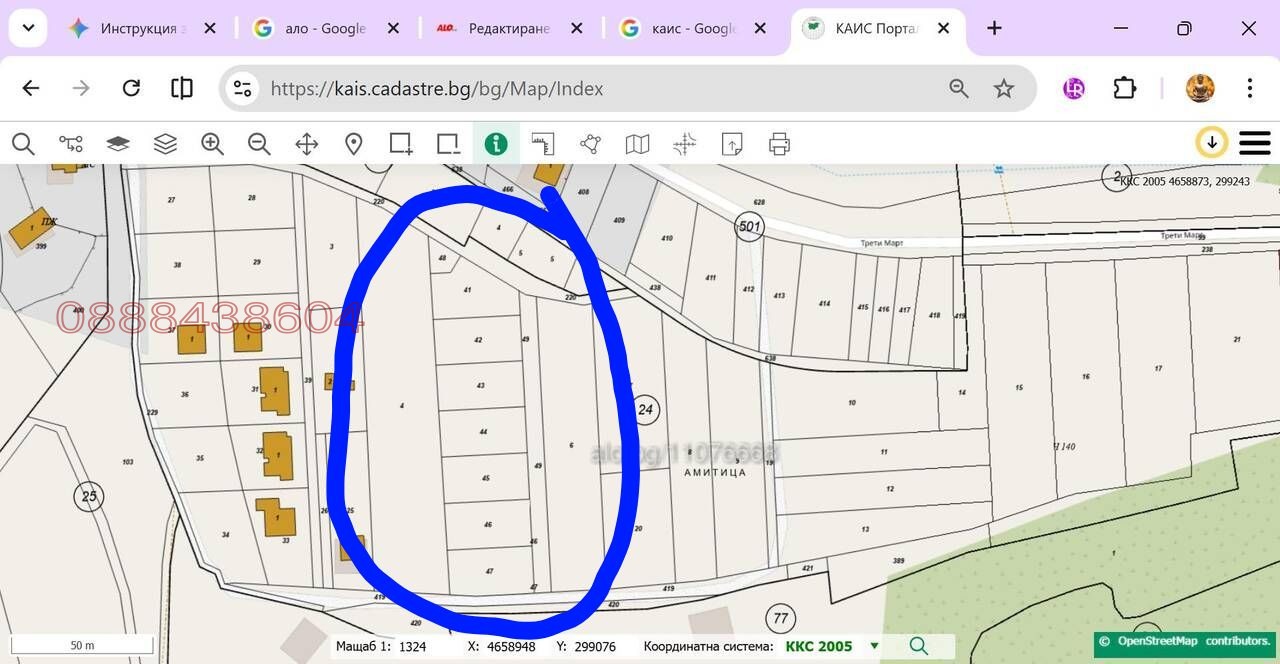Reload the cadastre map page
Viewport: 1280px width, 664px height.
click(131, 88)
